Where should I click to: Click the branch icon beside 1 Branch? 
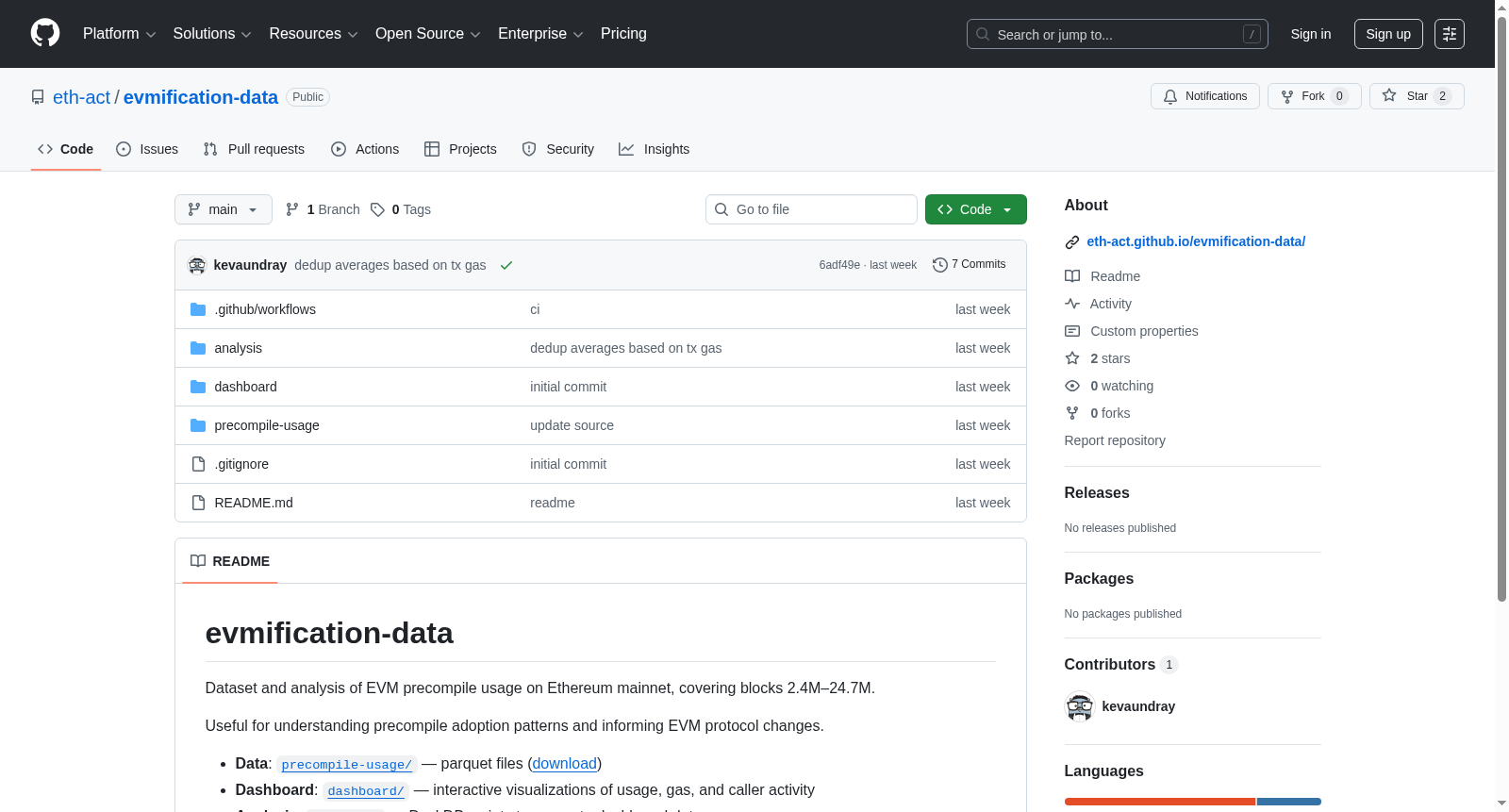[x=292, y=209]
